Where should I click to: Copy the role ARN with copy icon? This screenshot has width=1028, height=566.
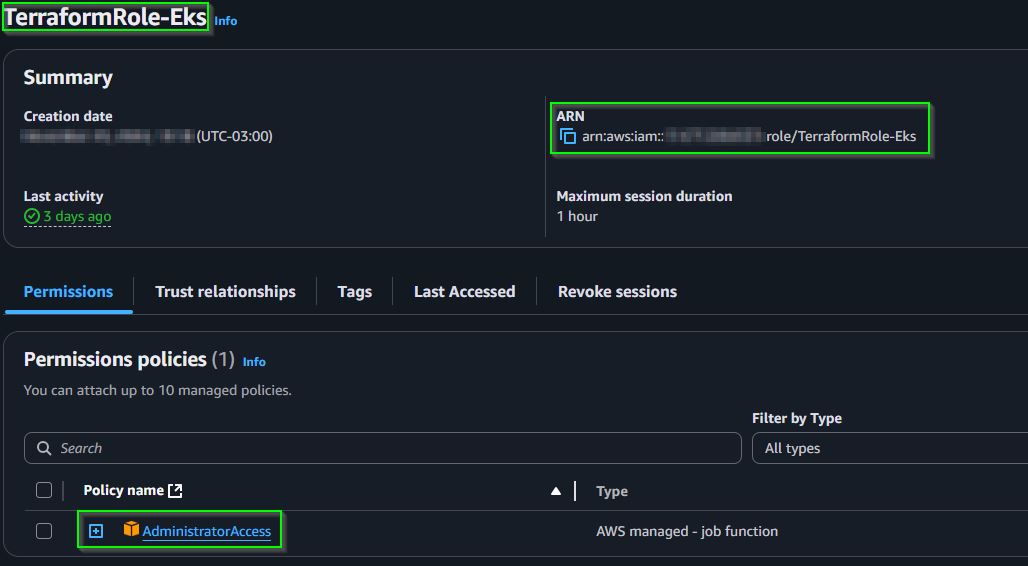(568, 136)
